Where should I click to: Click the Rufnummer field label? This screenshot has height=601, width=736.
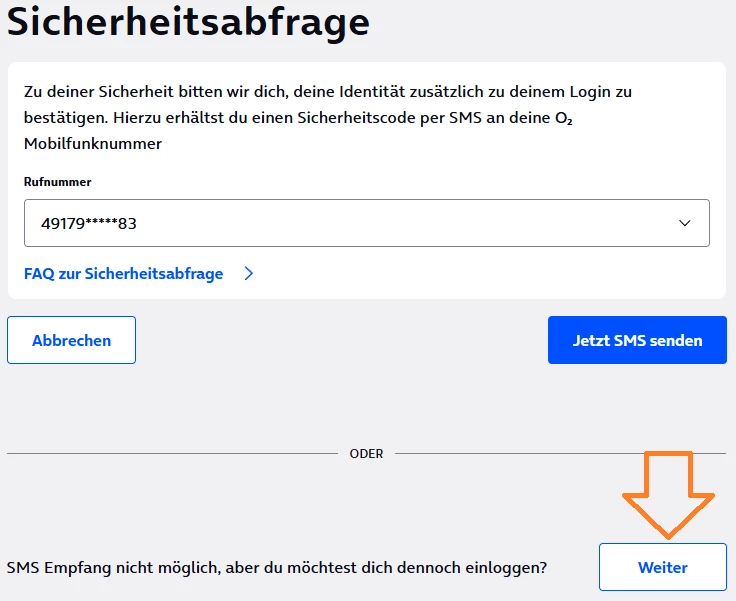[x=58, y=182]
